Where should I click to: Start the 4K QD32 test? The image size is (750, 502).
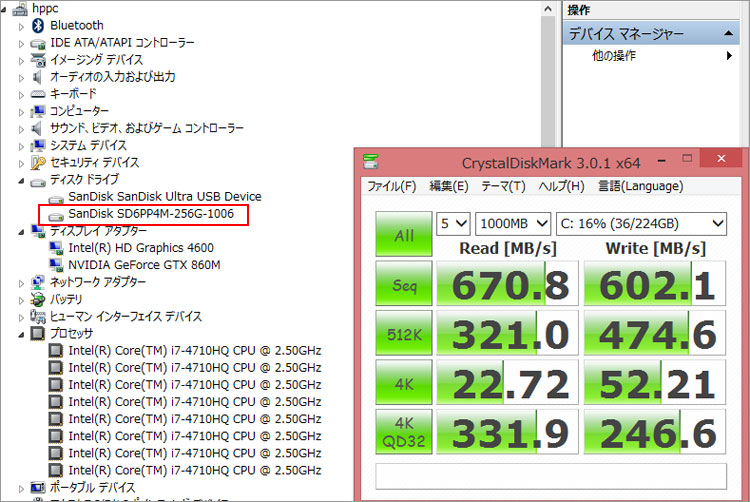pyautogui.click(x=404, y=432)
